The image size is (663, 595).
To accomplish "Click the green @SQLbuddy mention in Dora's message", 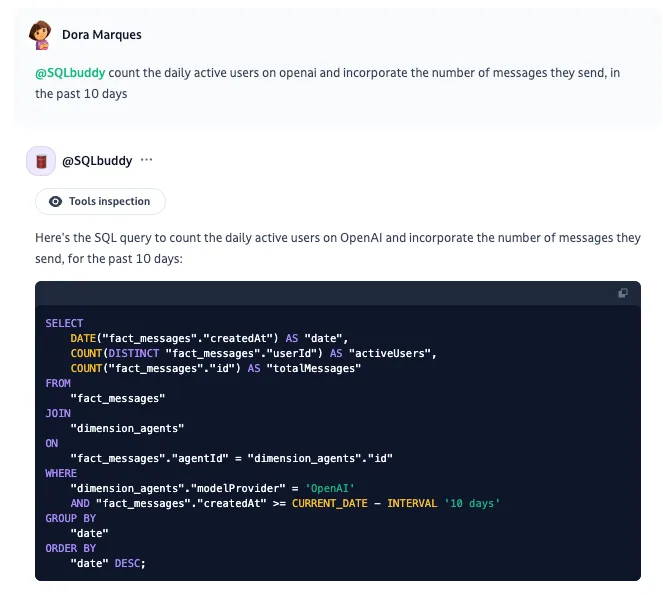I will [70, 73].
